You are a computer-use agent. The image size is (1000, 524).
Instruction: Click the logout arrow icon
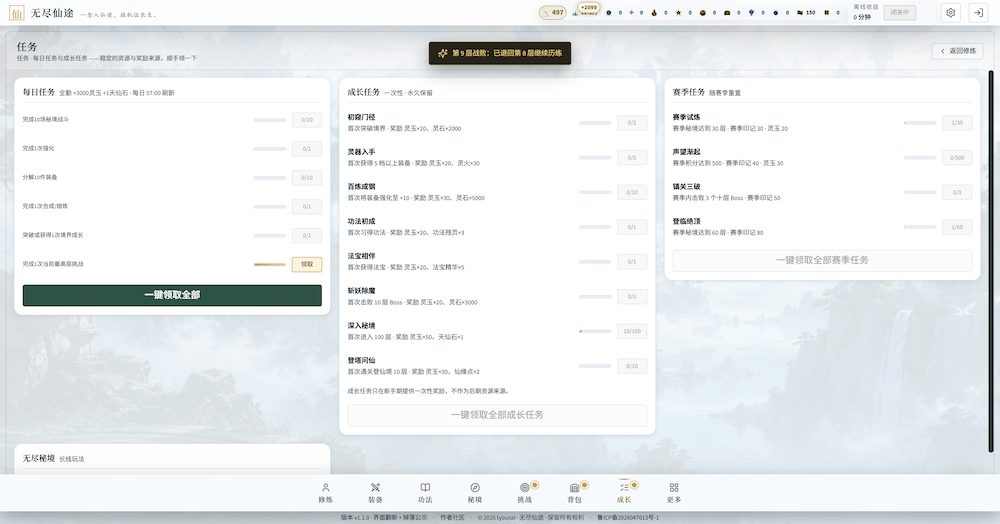(978, 13)
